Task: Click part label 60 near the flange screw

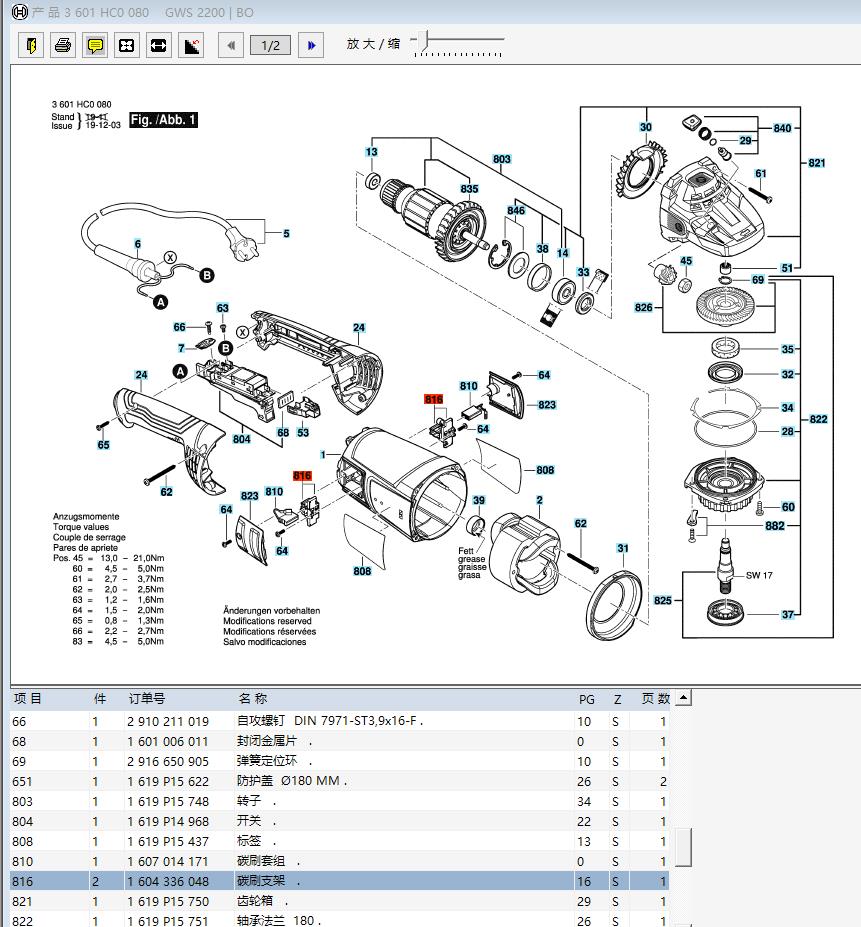Action: [788, 507]
